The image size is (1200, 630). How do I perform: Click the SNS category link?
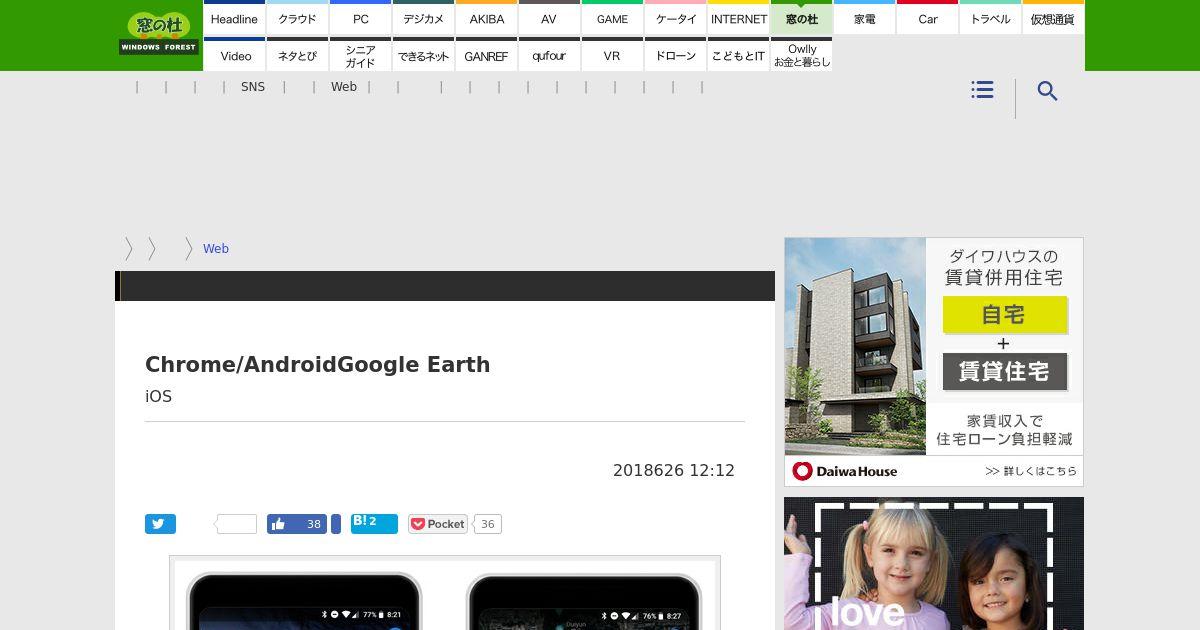pos(253,87)
